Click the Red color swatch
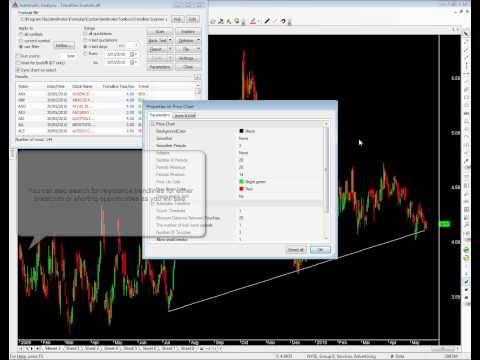The image size is (480, 360). click(x=241, y=189)
